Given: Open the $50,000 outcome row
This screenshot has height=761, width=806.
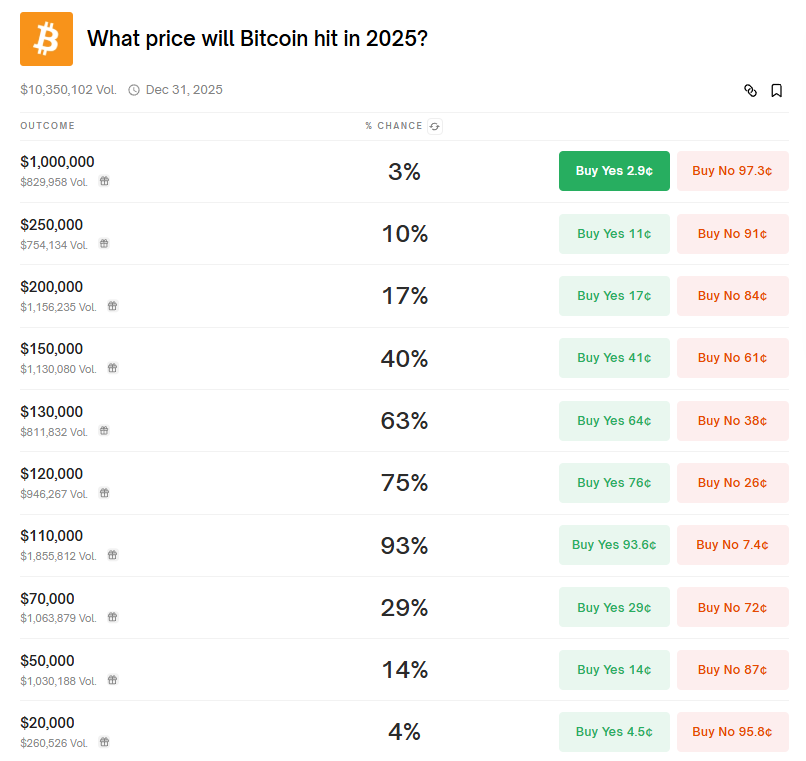Looking at the screenshot, I should coord(47,661).
